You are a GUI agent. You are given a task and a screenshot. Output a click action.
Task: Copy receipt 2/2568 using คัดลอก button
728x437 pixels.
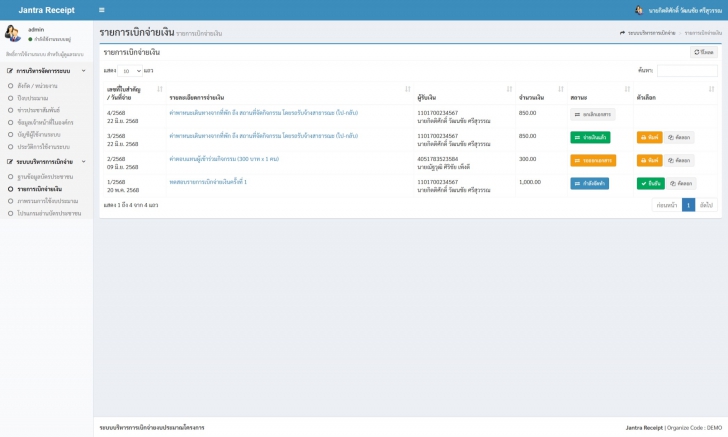[x=679, y=161]
